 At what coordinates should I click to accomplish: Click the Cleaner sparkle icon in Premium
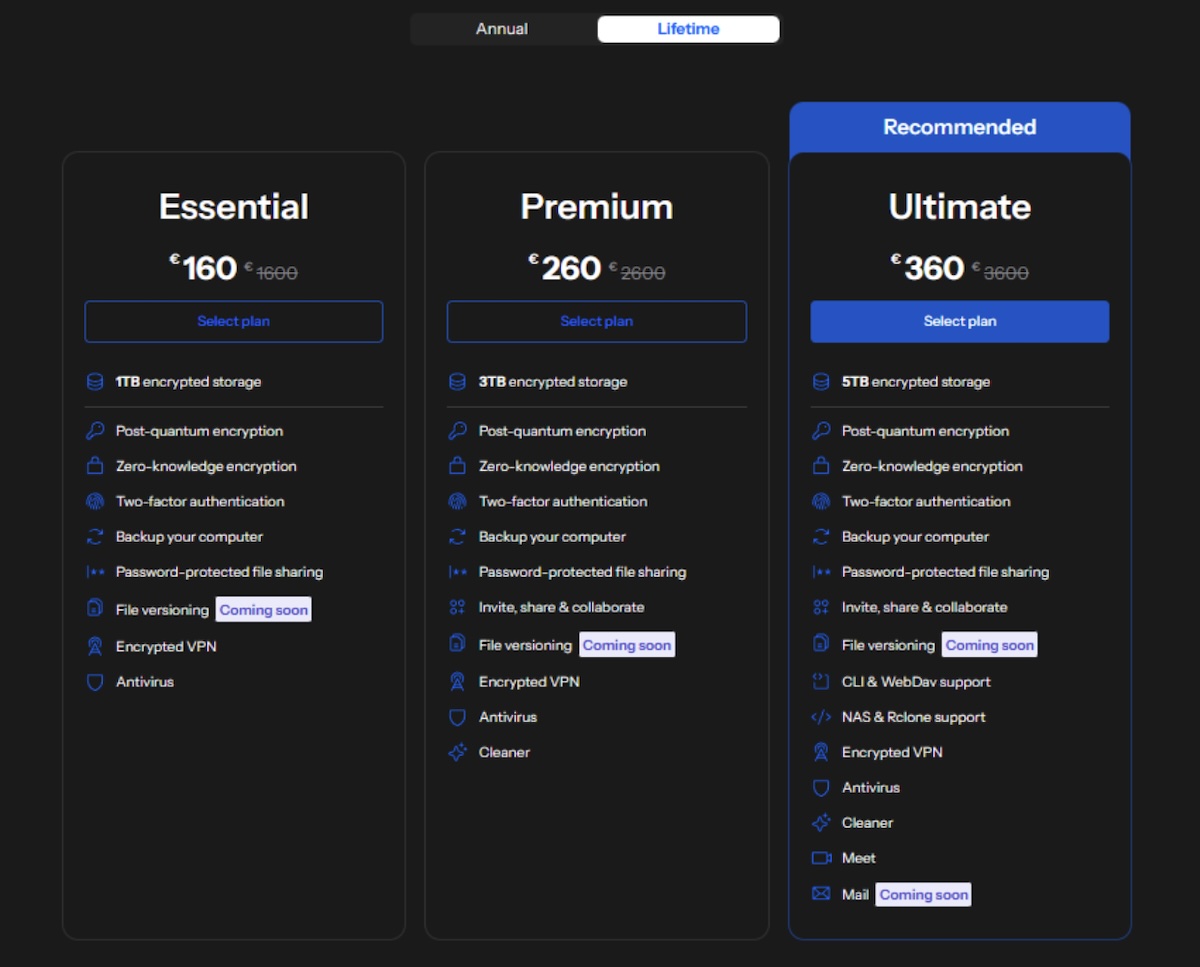point(458,753)
